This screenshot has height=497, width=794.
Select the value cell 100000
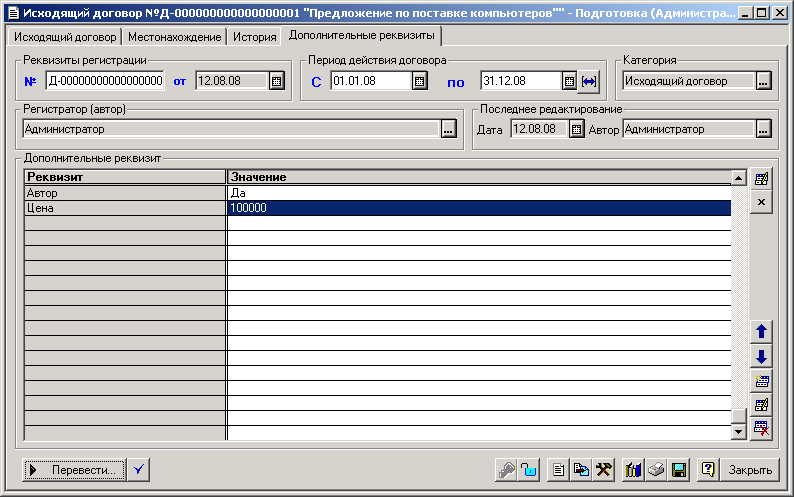click(479, 208)
